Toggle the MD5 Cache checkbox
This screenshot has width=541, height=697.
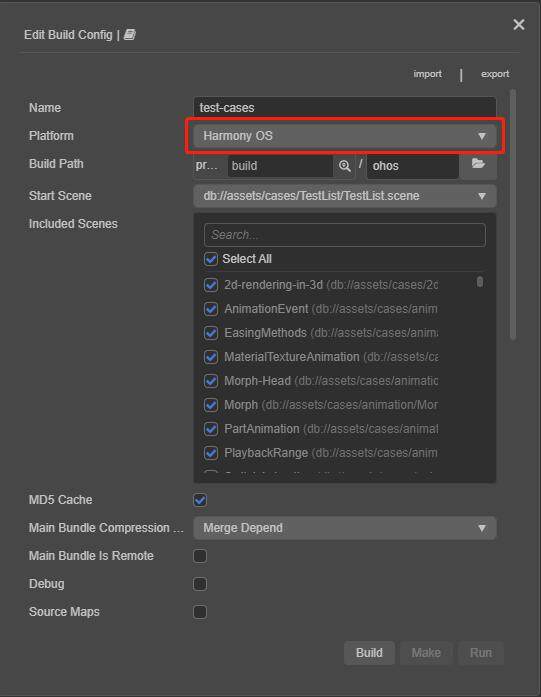click(x=200, y=500)
